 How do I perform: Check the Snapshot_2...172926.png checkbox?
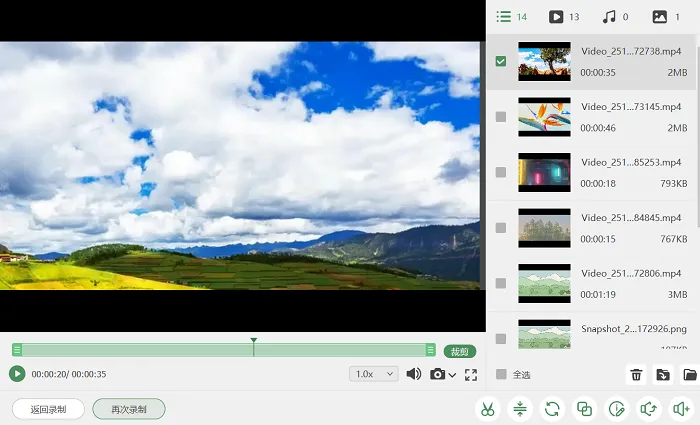pos(501,338)
